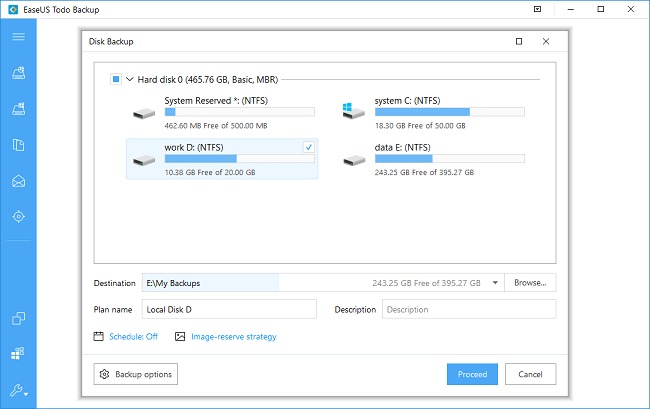The width and height of the screenshot is (650, 409).
Task: Click the Clone sidebar icon
Action: (18, 319)
